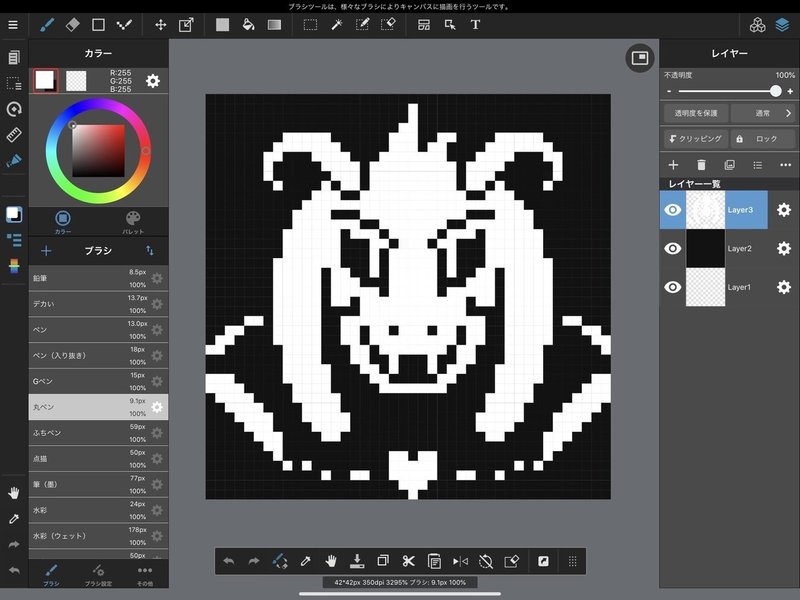
Task: Open the layer list view icon
Action: coord(758,165)
